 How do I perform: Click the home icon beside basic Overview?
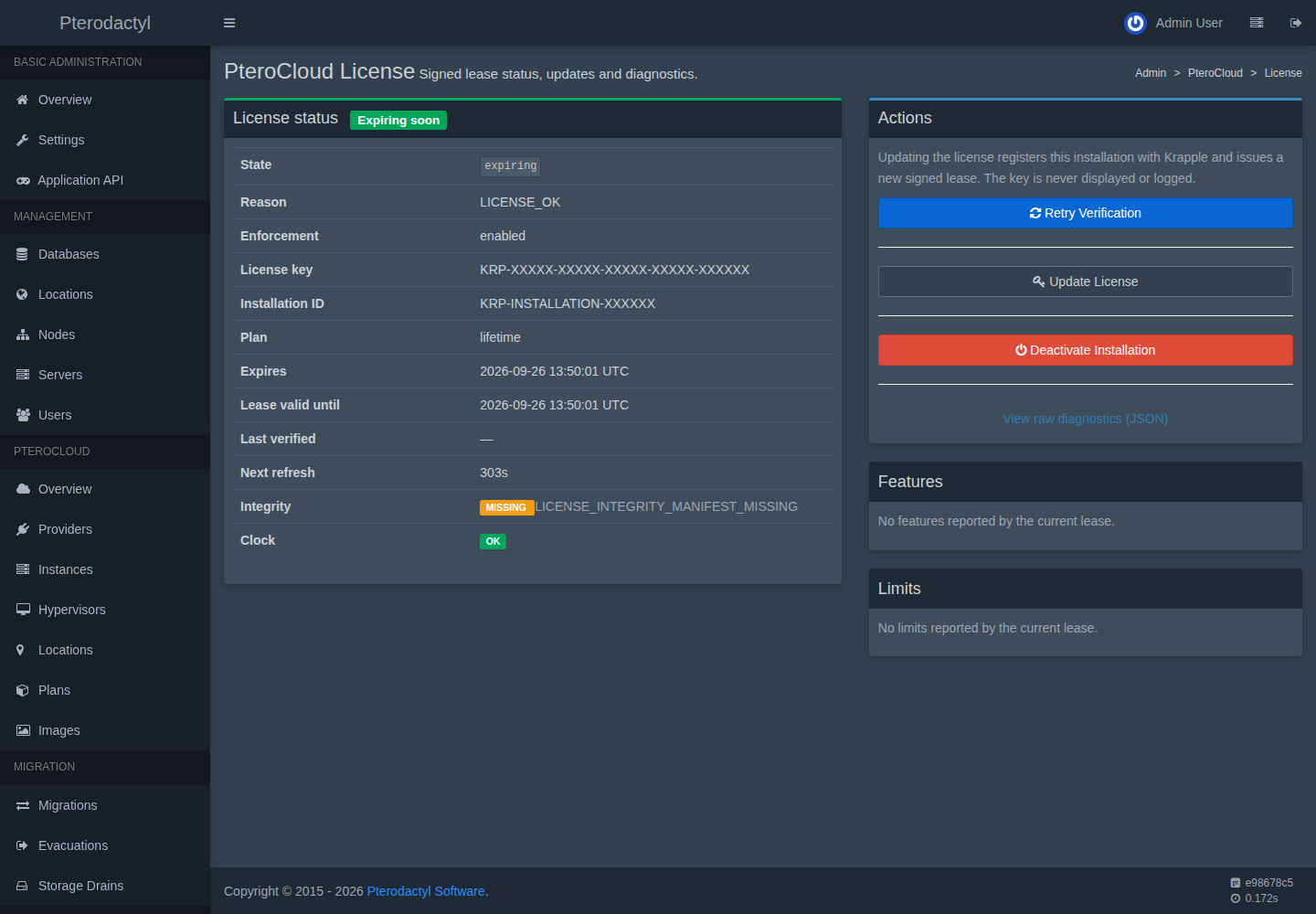click(23, 100)
